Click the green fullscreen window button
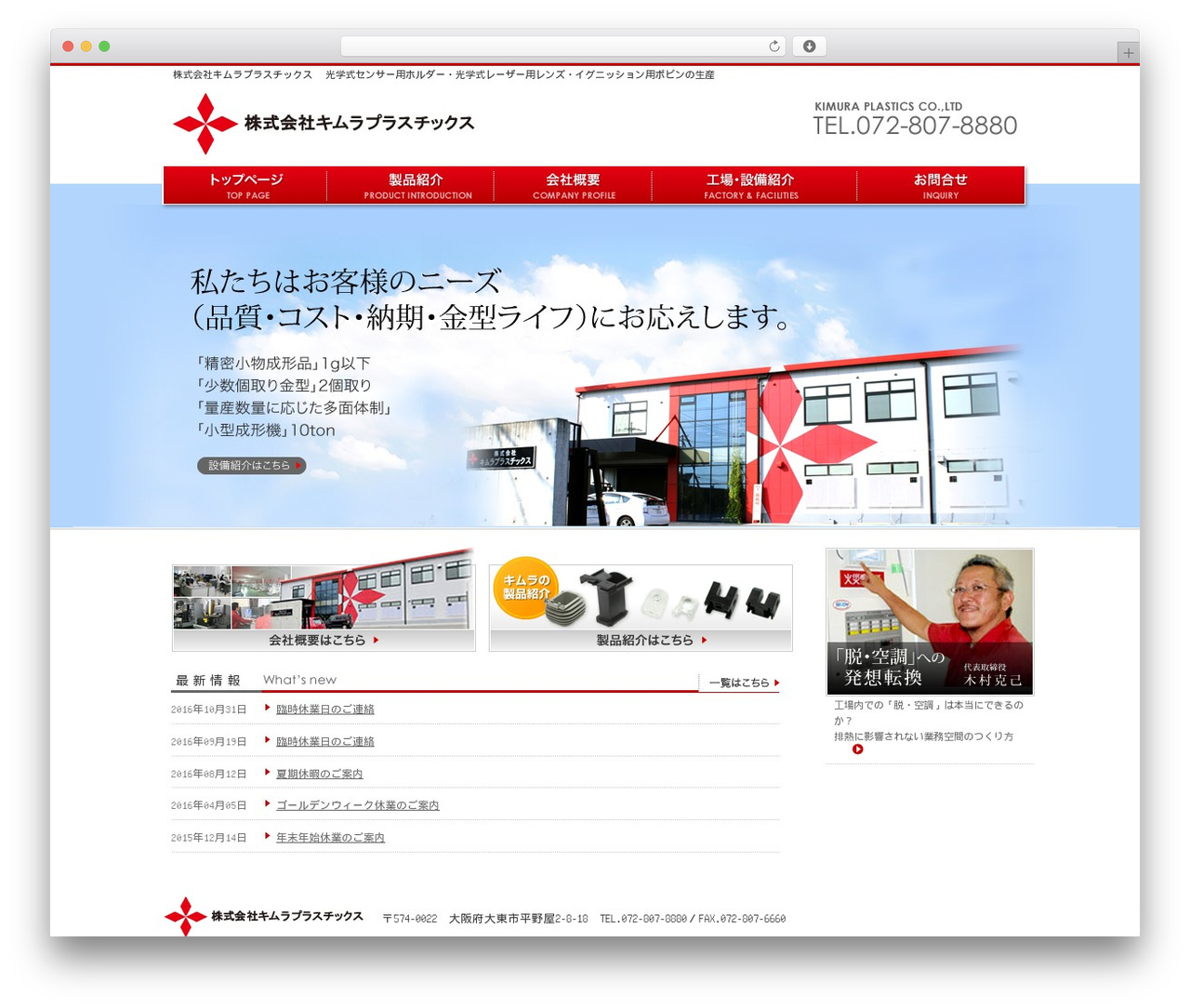 click(104, 46)
